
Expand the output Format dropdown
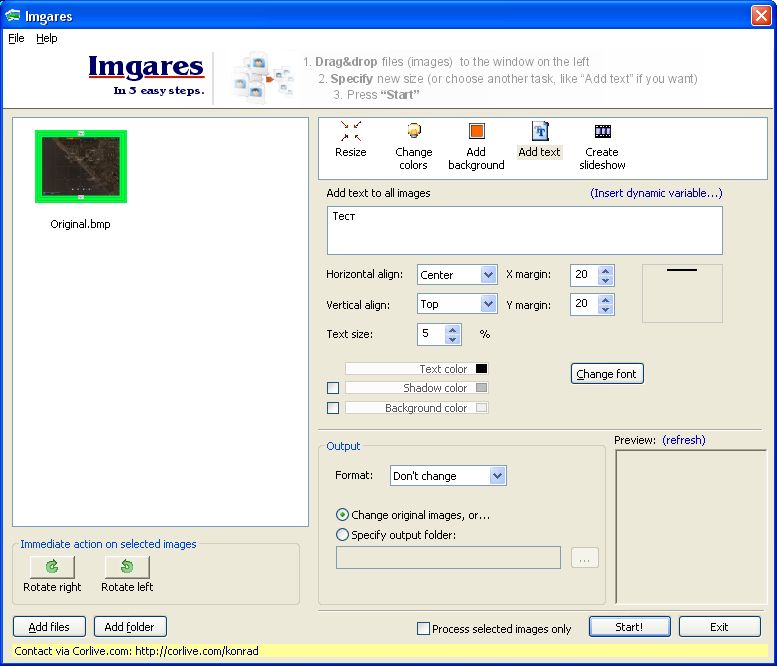(x=498, y=476)
